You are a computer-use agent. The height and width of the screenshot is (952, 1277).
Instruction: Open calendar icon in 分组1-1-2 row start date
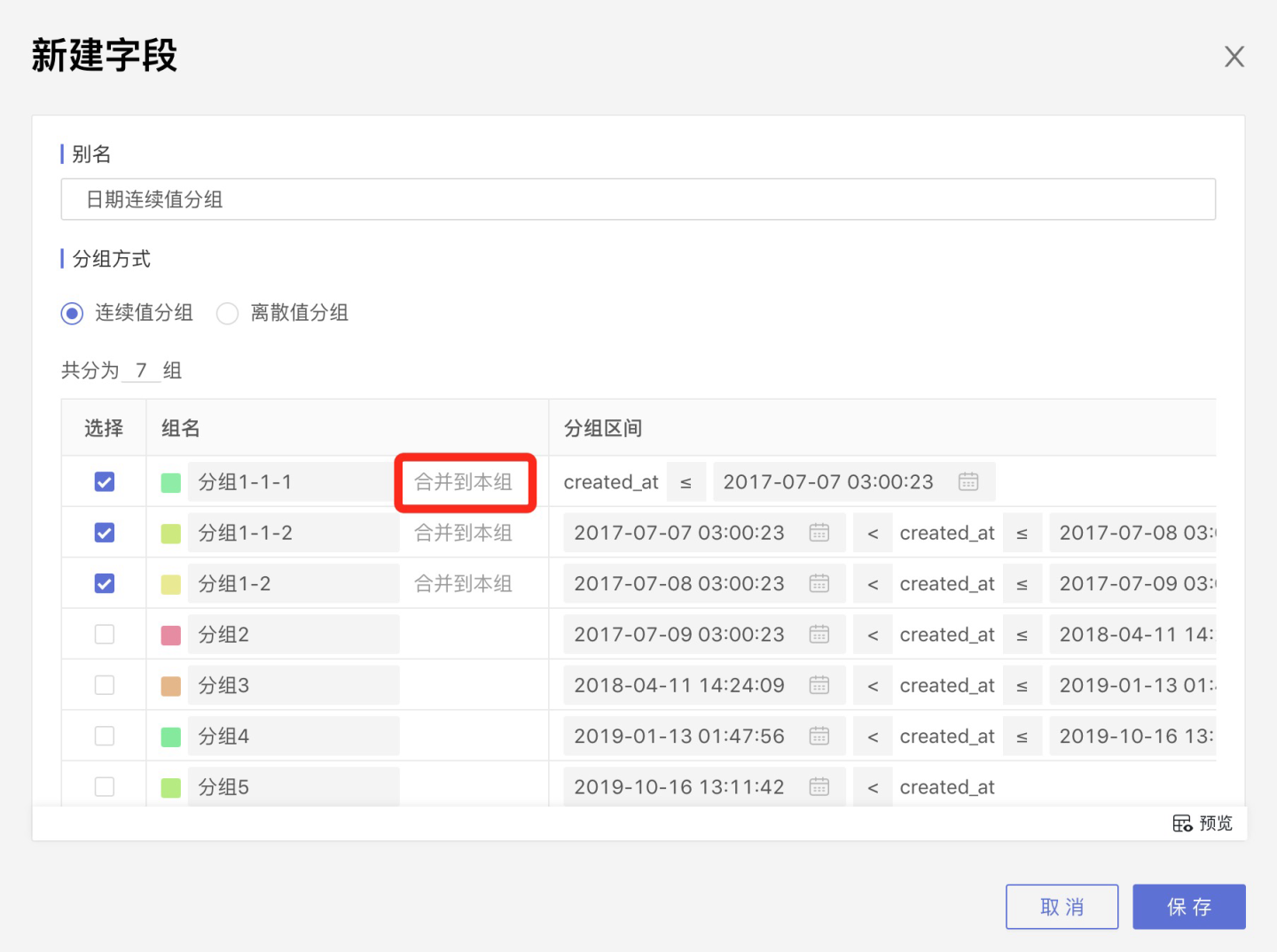[819, 533]
